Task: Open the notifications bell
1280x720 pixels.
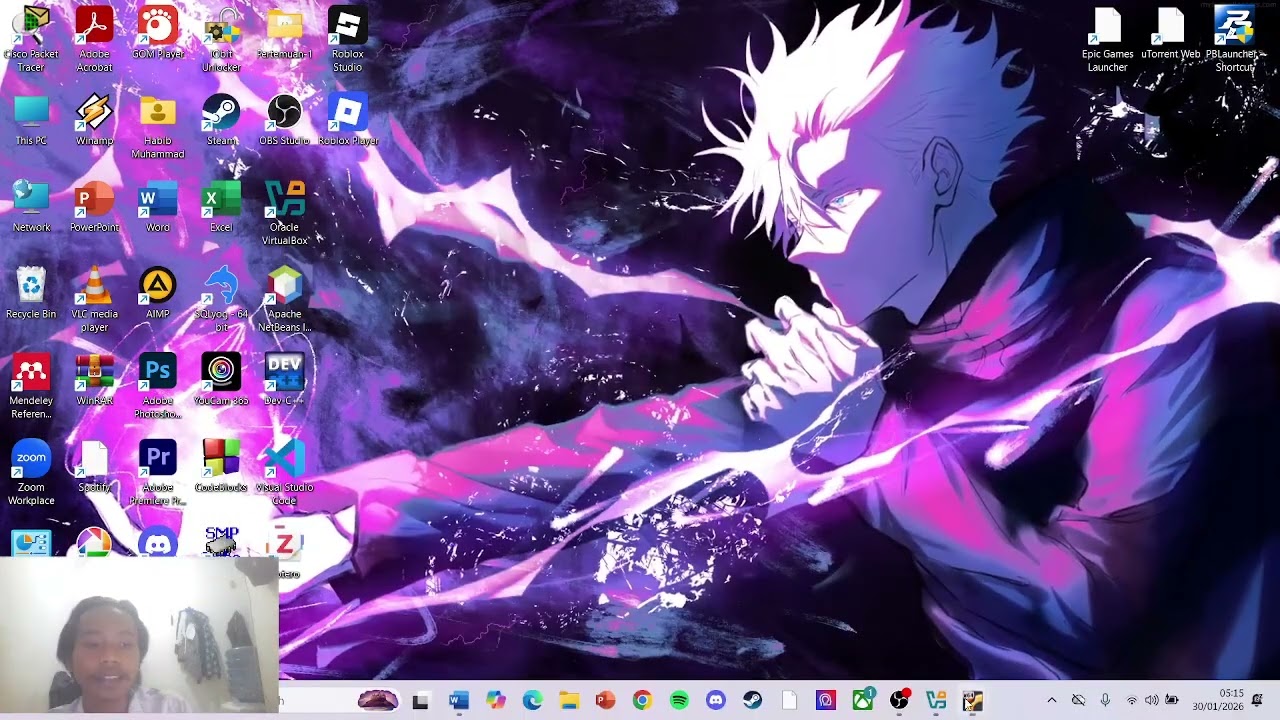Action: tap(1257, 700)
